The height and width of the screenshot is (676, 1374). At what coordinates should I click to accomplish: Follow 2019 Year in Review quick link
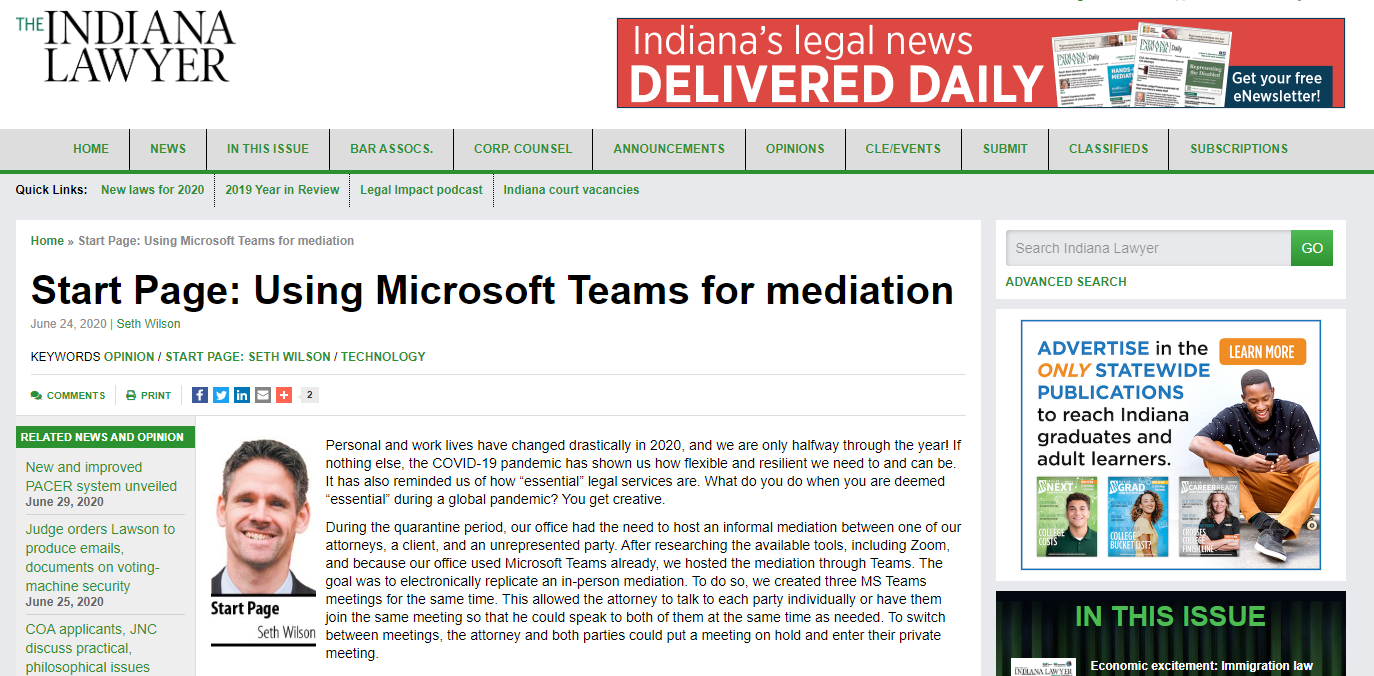point(282,190)
